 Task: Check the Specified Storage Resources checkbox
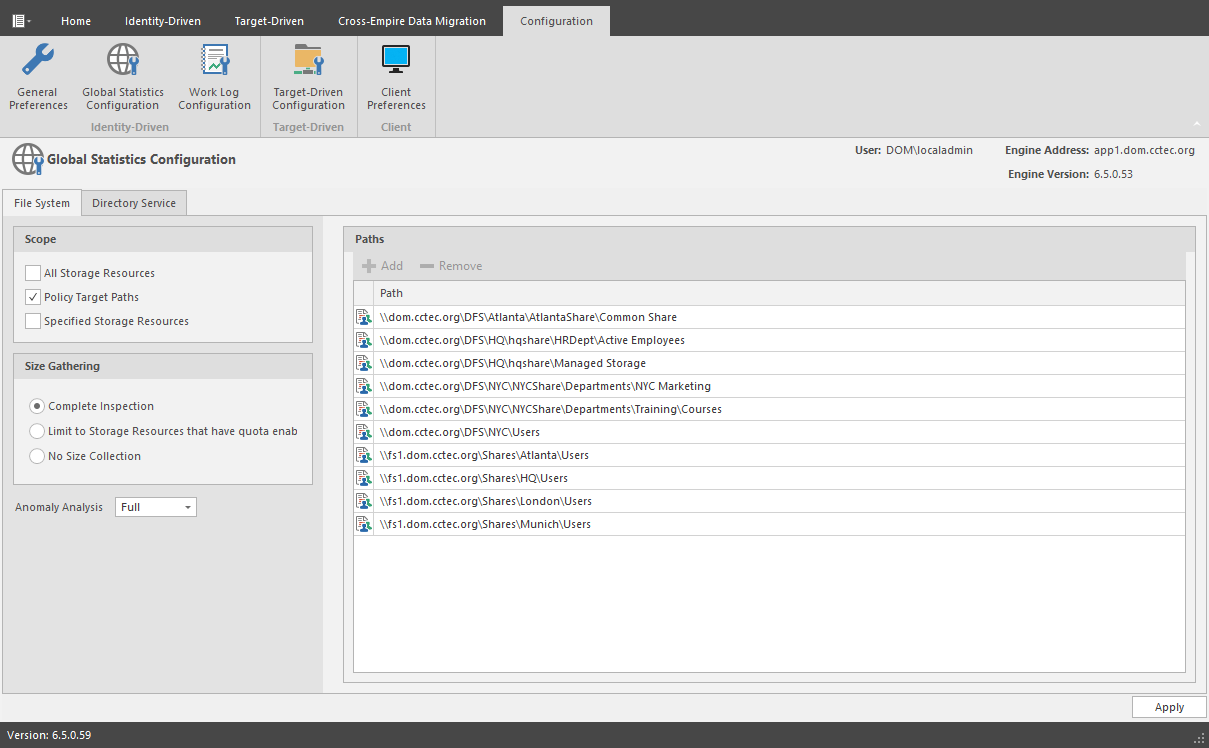(33, 321)
